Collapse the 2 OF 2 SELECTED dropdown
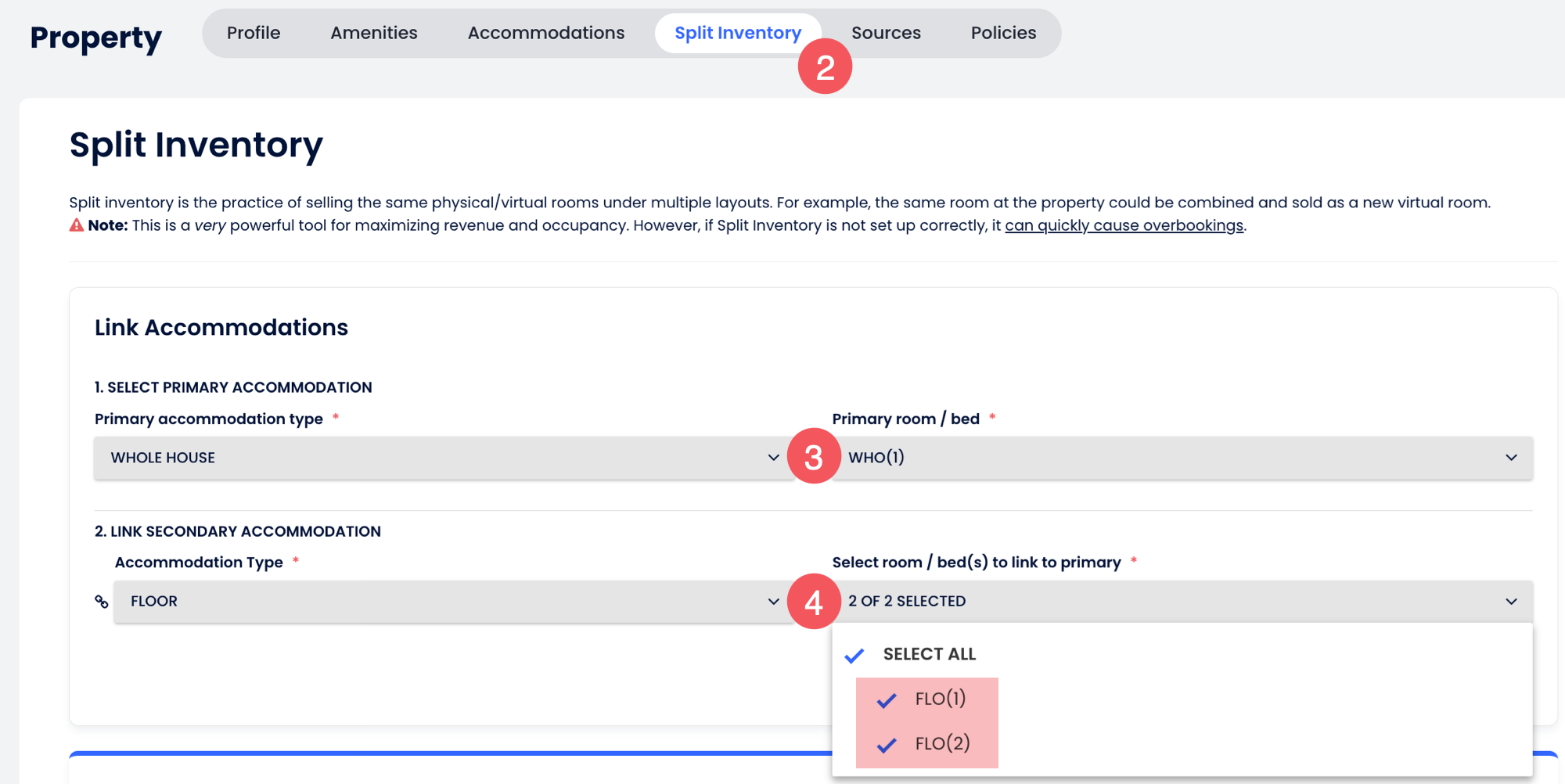1565x784 pixels. coord(1182,602)
